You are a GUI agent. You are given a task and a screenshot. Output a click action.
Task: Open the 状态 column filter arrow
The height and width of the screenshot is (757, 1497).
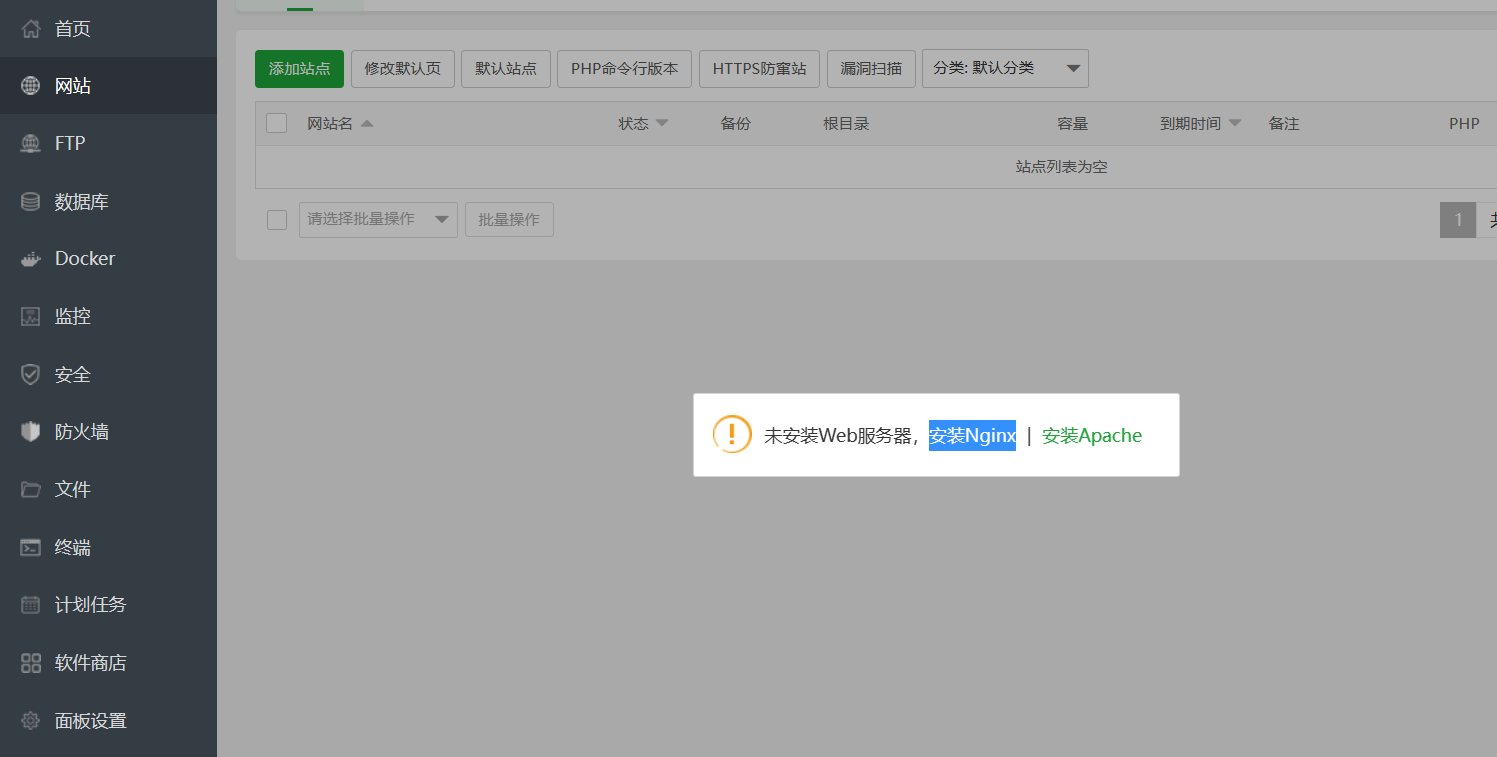662,123
